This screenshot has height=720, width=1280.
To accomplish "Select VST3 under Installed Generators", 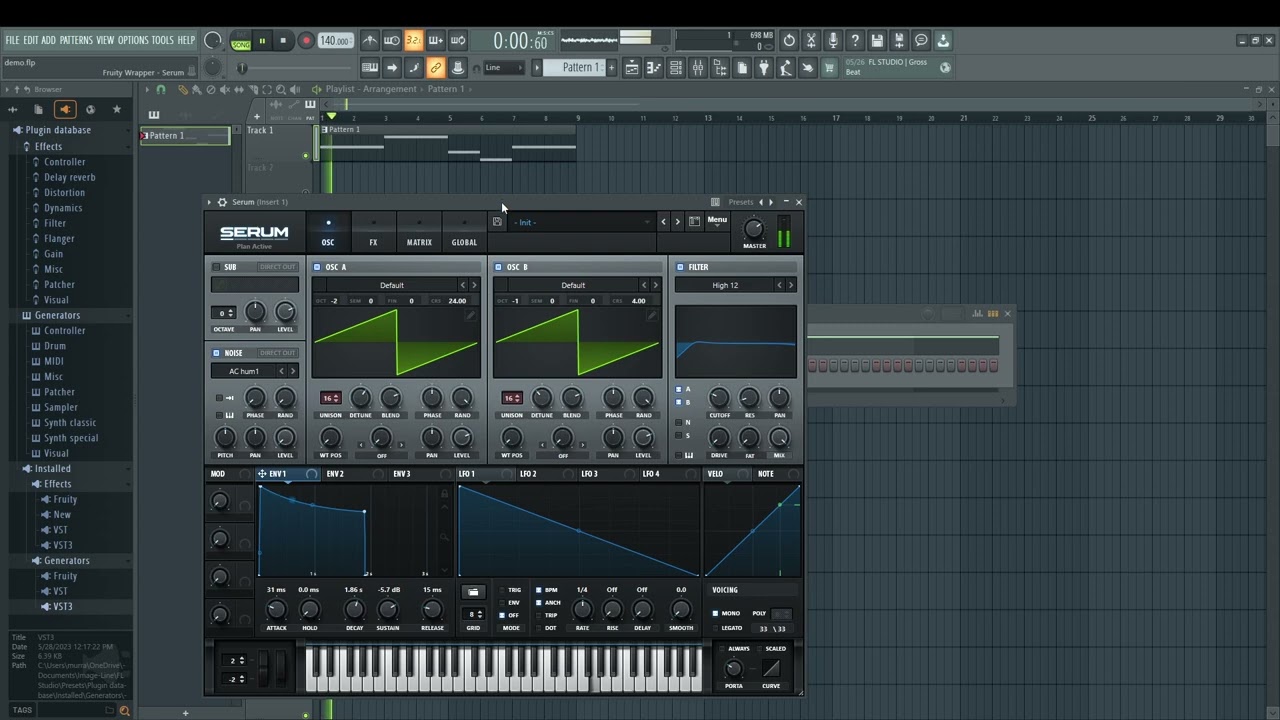I will point(62,607).
